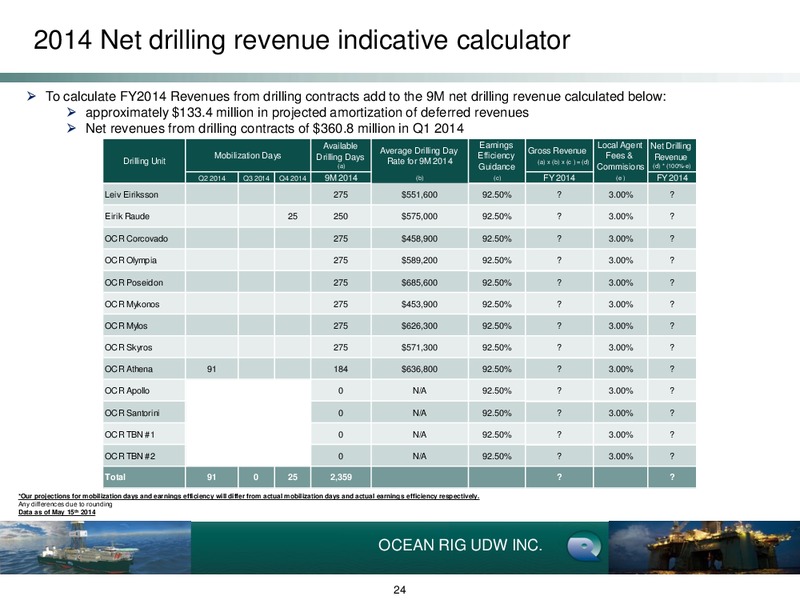This screenshot has height=600, width=800.
Task: Click the "Total" row label
Action: tap(115, 477)
